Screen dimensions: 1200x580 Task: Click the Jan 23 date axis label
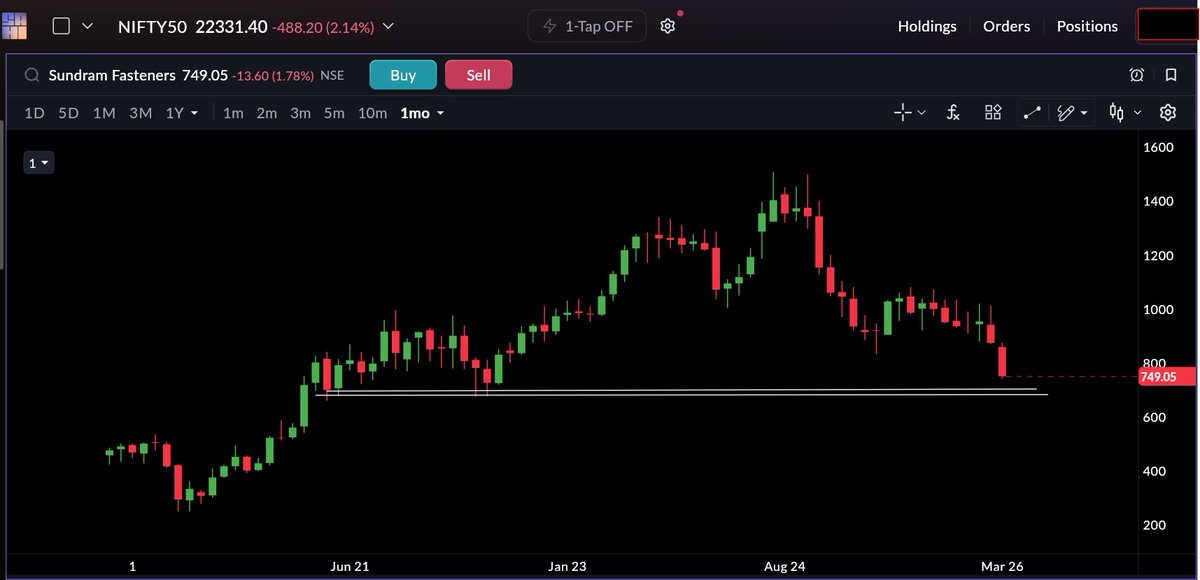pos(567,566)
